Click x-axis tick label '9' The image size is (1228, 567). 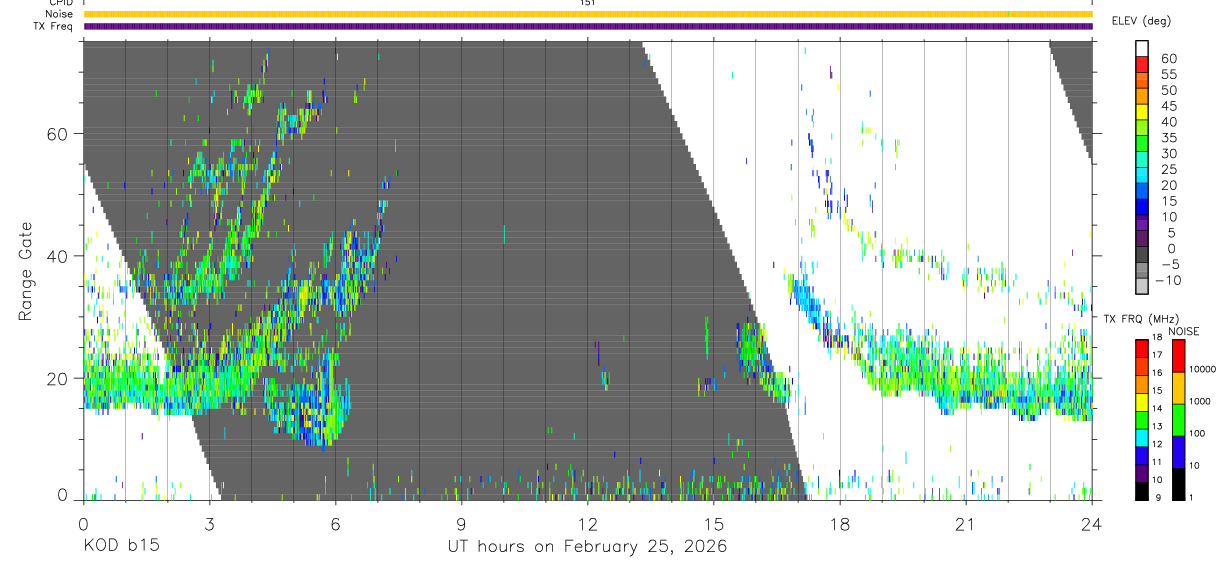pyautogui.click(x=461, y=524)
